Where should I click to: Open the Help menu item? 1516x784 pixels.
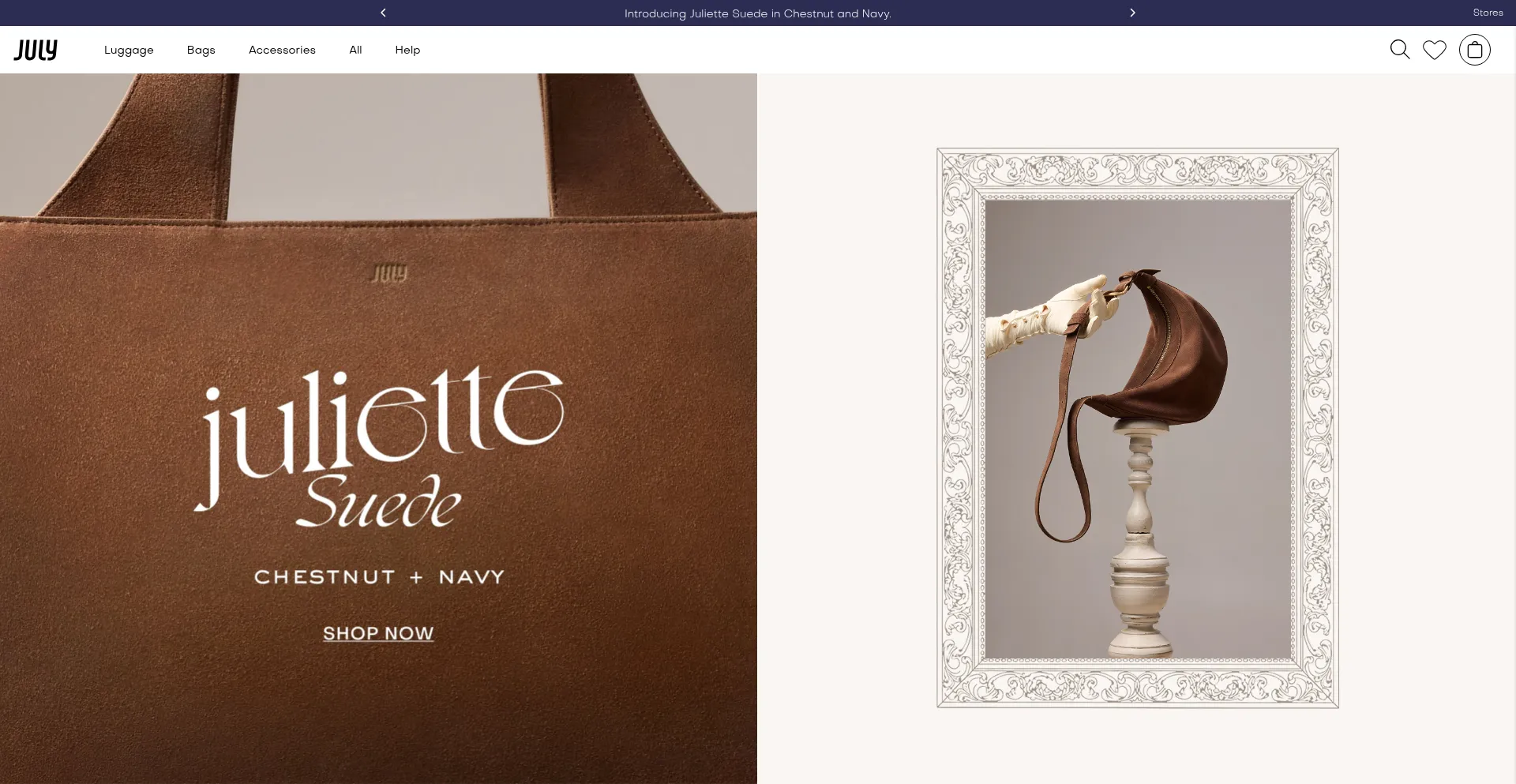[x=407, y=50]
